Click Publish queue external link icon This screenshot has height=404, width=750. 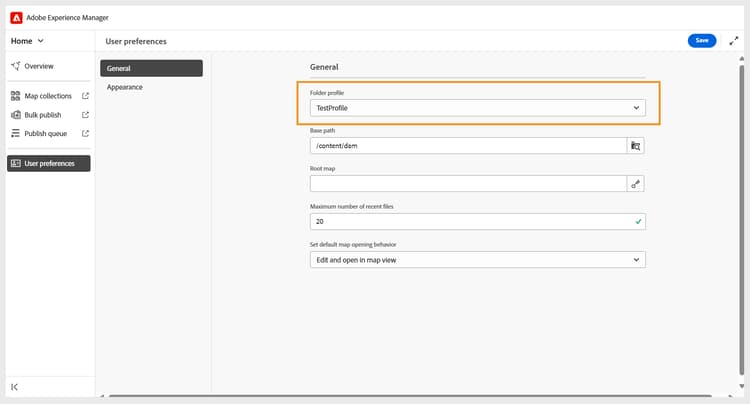[x=85, y=133]
